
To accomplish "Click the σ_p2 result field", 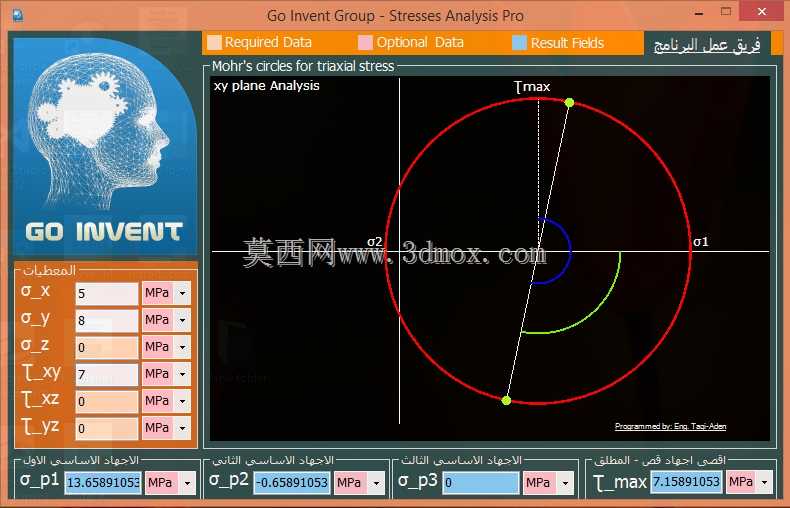I will (x=292, y=483).
